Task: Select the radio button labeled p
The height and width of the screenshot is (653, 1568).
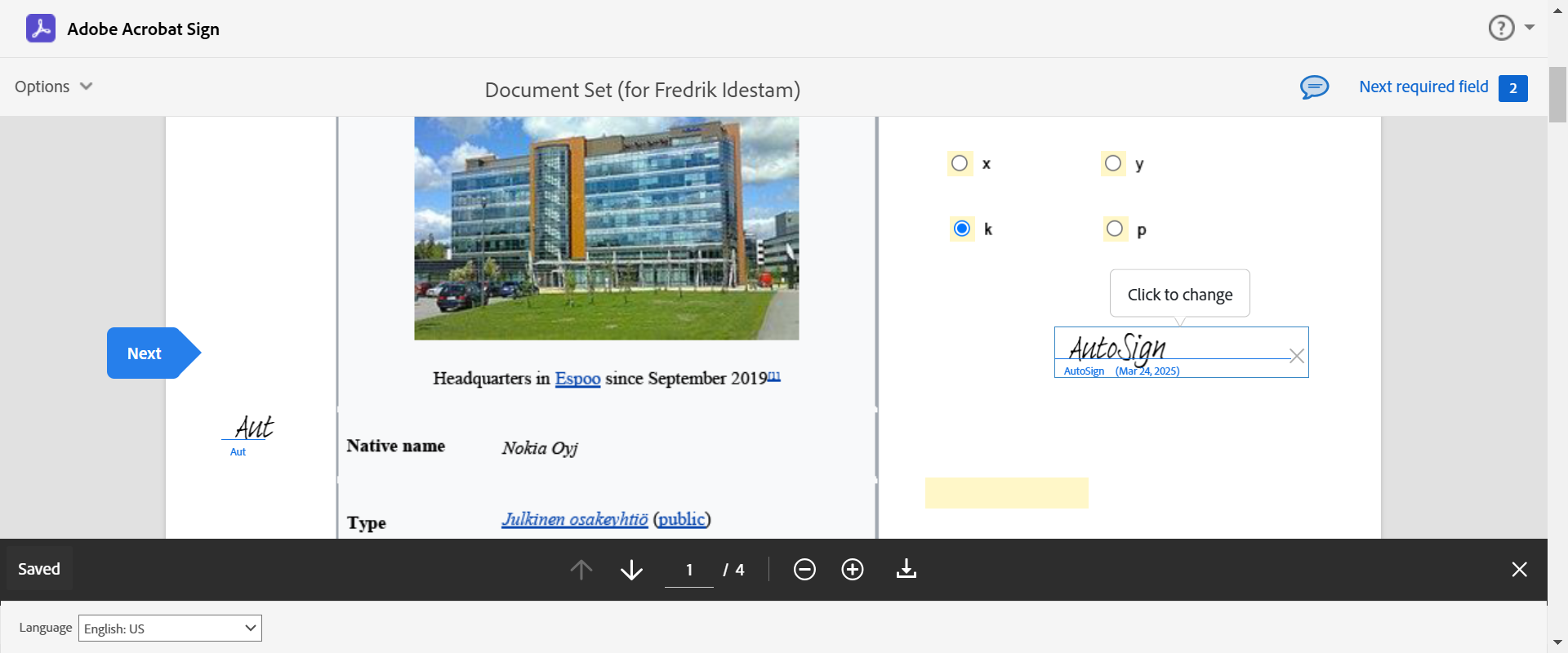Action: click(x=1115, y=229)
